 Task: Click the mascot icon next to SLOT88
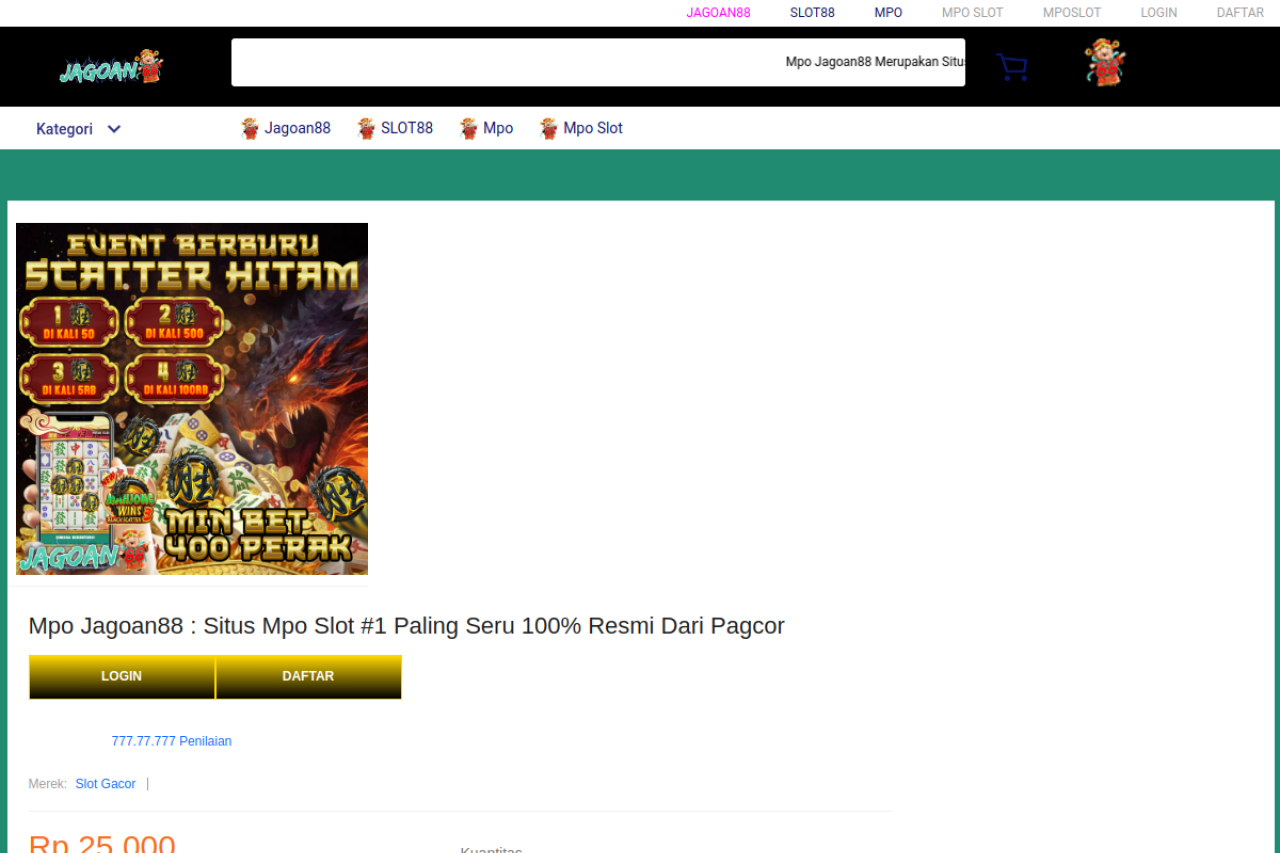tap(367, 128)
